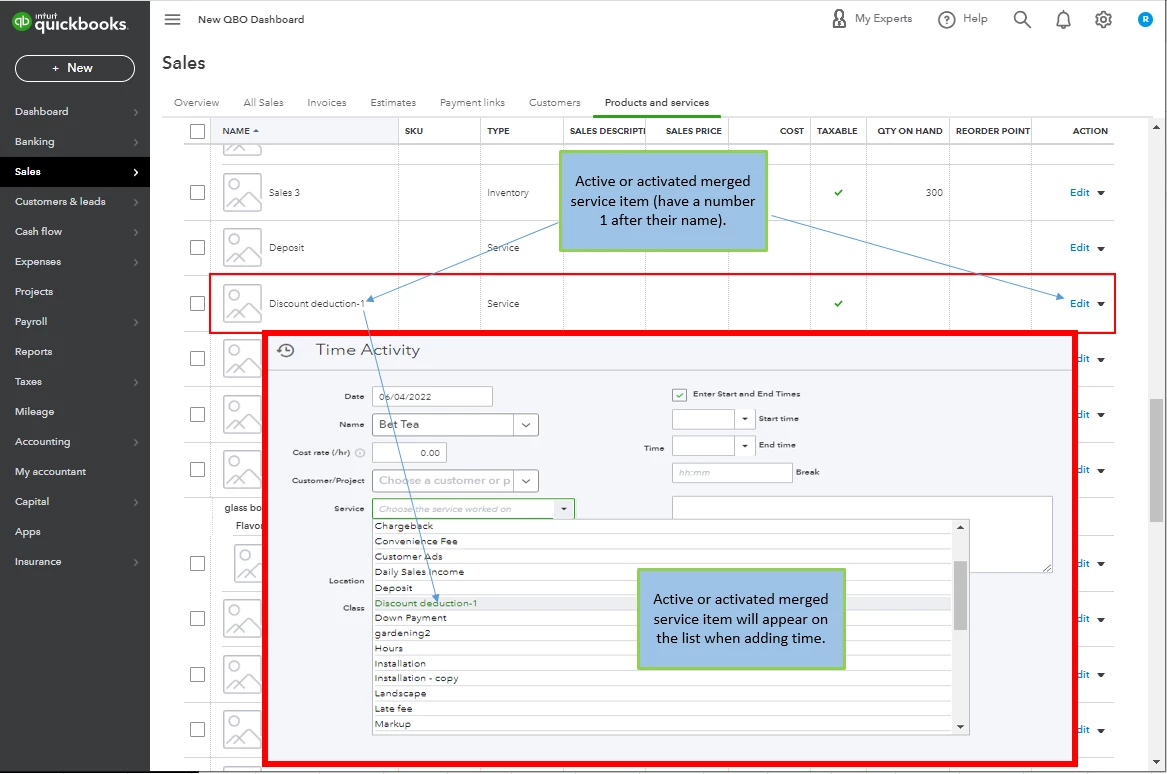Click the New button in sidebar
The image size is (1167, 774).
point(74,68)
